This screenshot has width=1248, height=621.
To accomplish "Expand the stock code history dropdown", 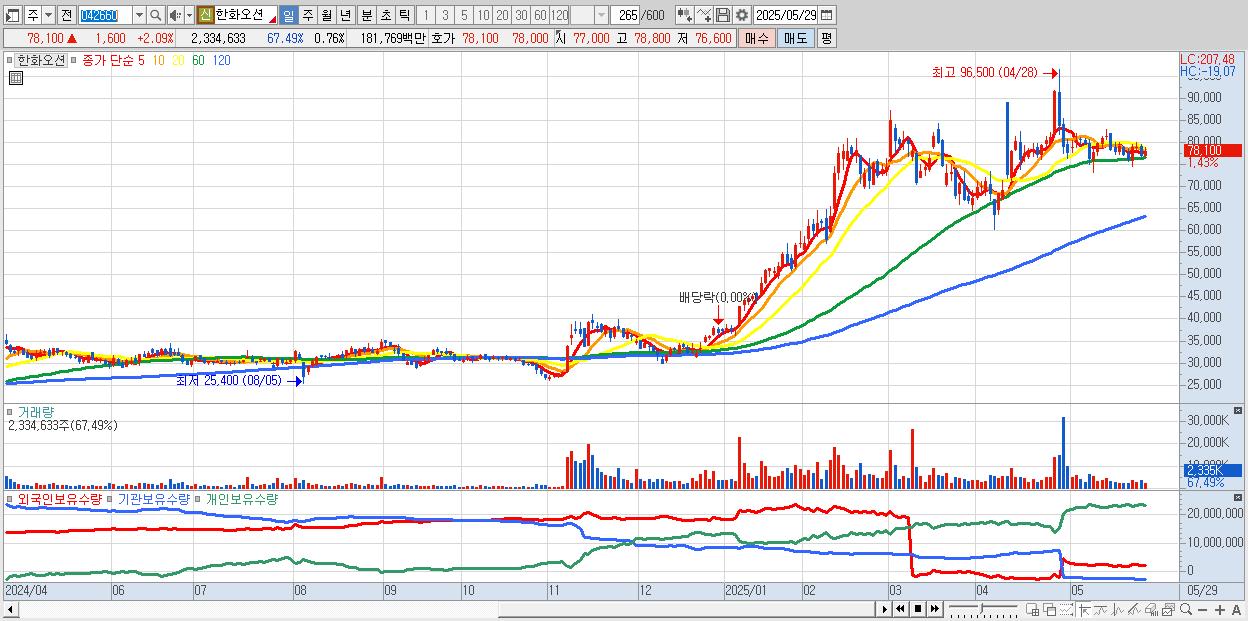I will click(x=139, y=15).
